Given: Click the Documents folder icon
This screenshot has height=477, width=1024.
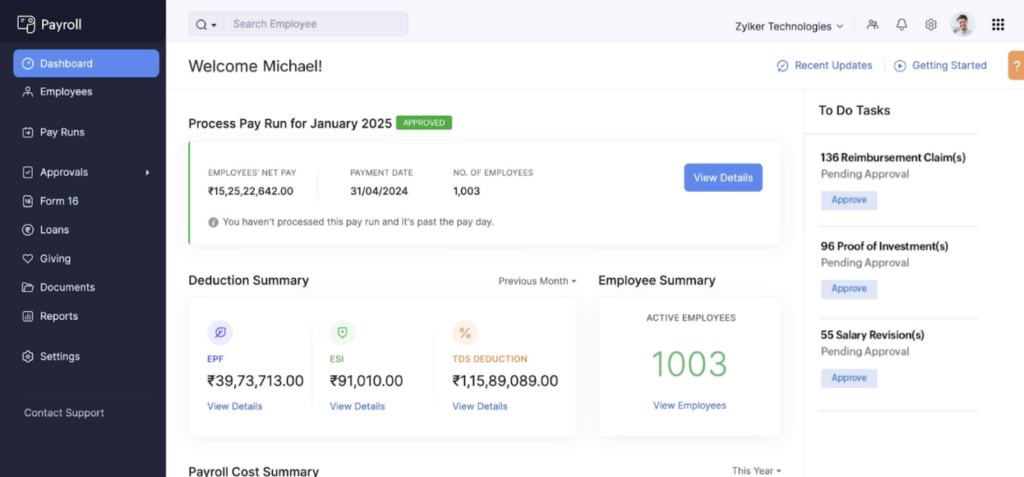Looking at the screenshot, I should [x=27, y=288].
